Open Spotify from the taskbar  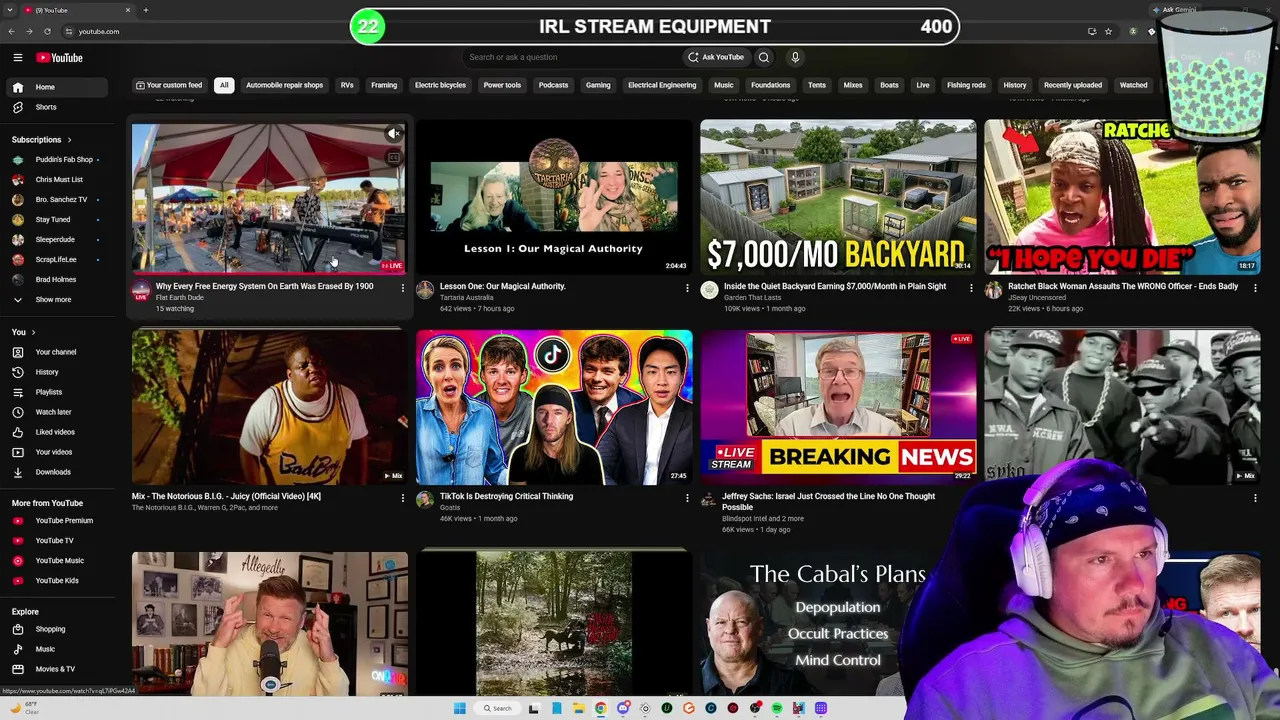point(777,708)
